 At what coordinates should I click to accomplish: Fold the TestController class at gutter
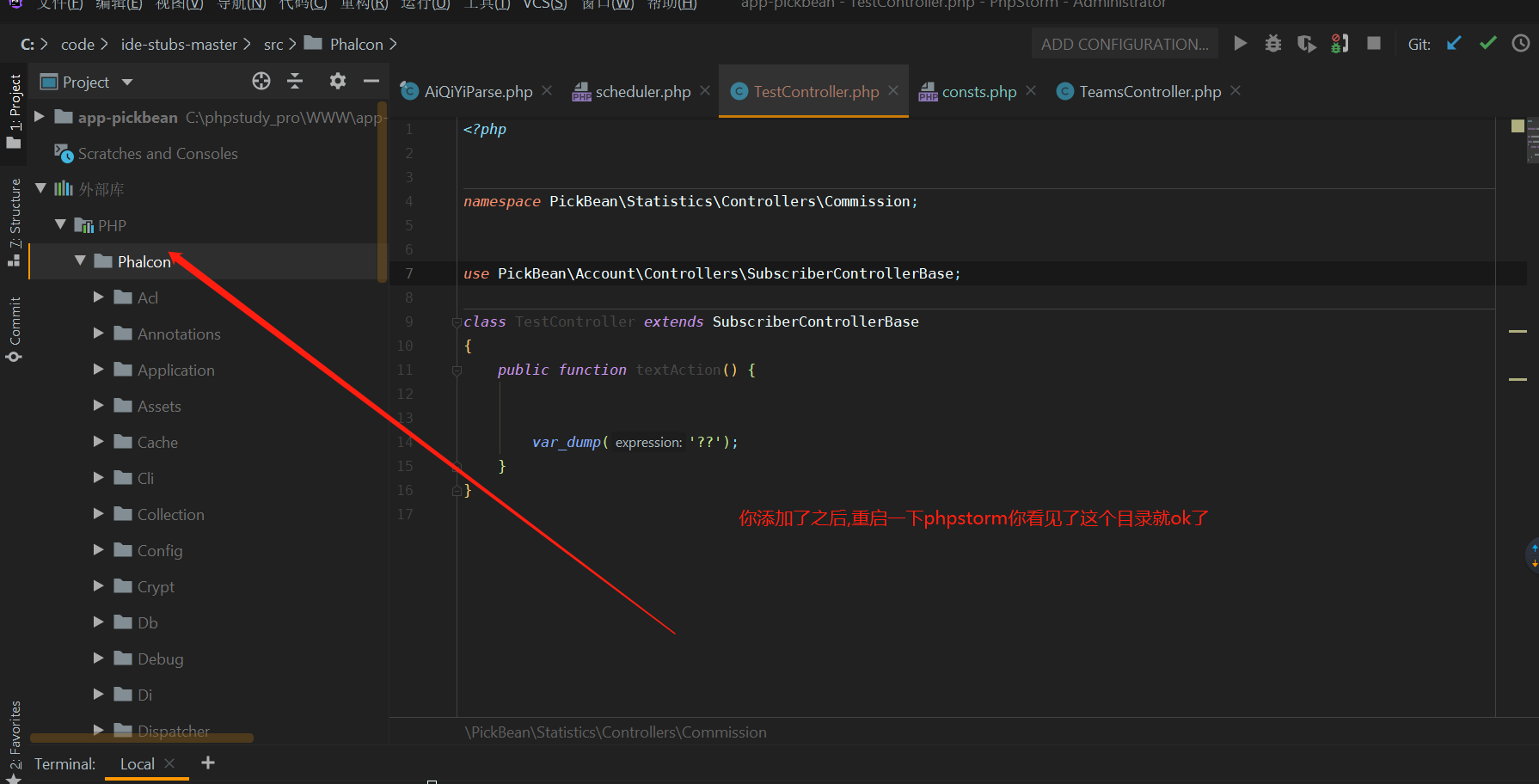tap(457, 322)
